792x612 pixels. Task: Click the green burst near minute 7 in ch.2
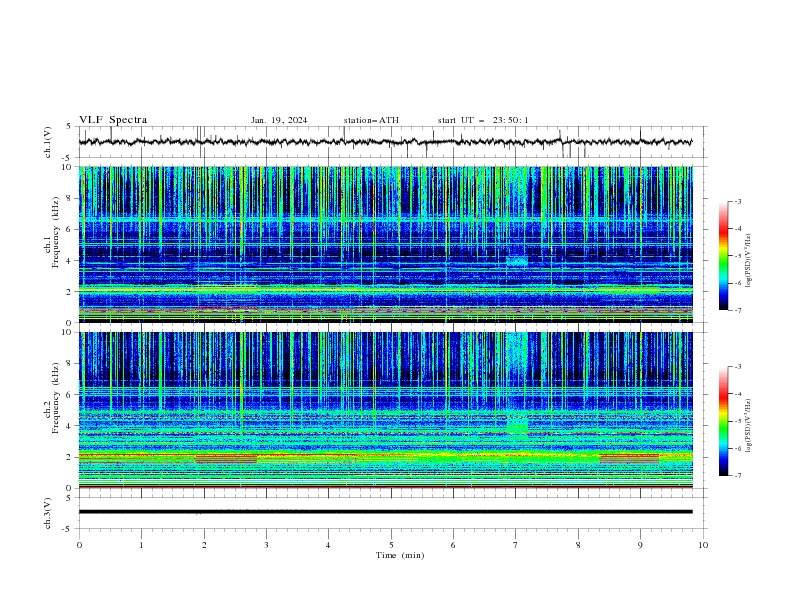pos(517,425)
